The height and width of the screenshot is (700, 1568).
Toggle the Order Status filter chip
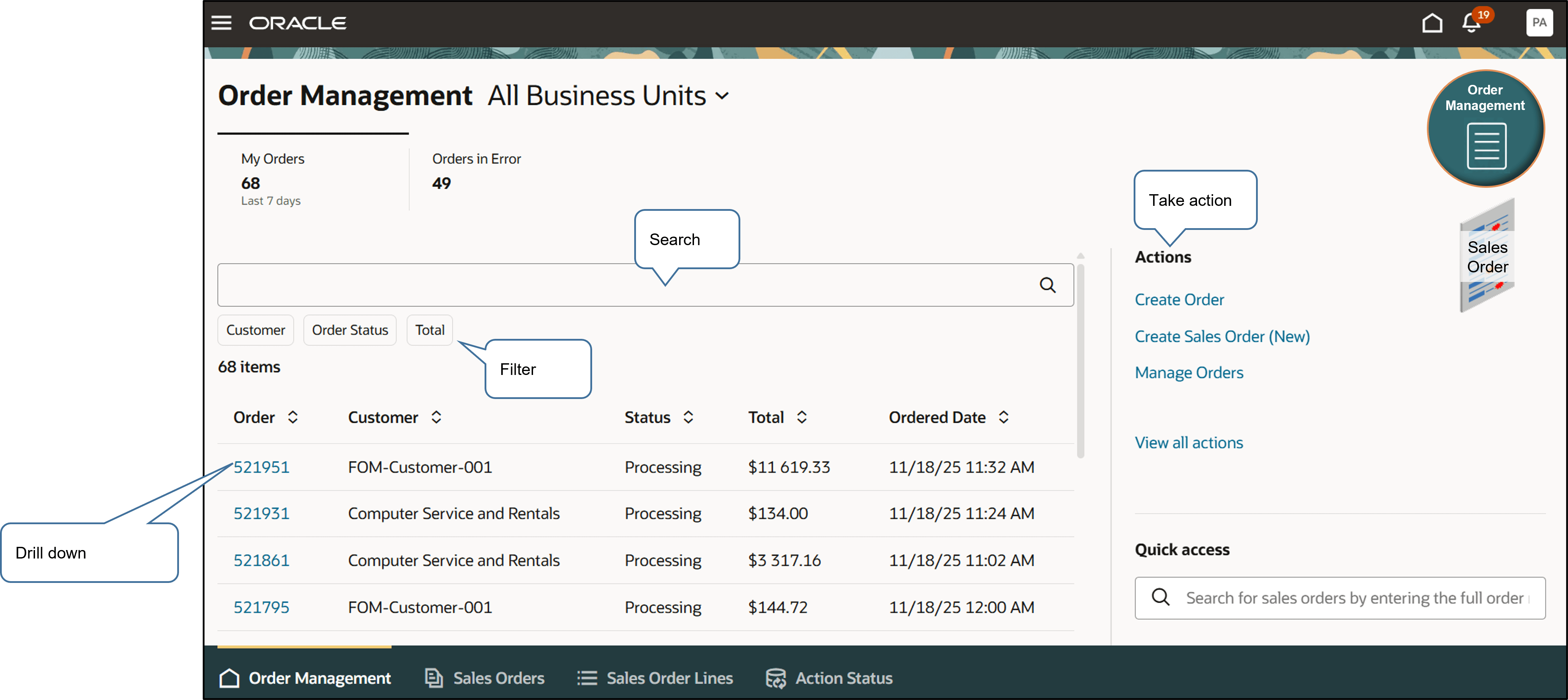pos(349,330)
